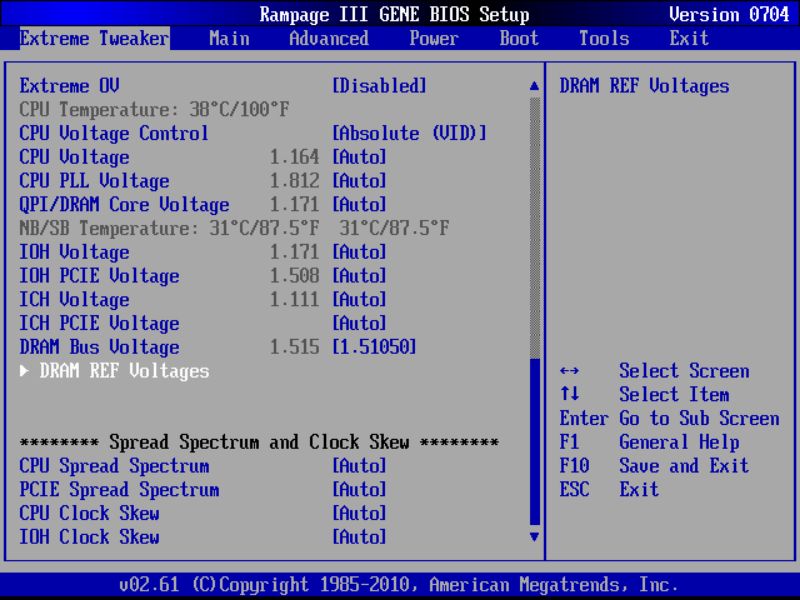Open CPU Voltage Control [Absolute (VID)] option
The image size is (800, 600).
point(409,133)
